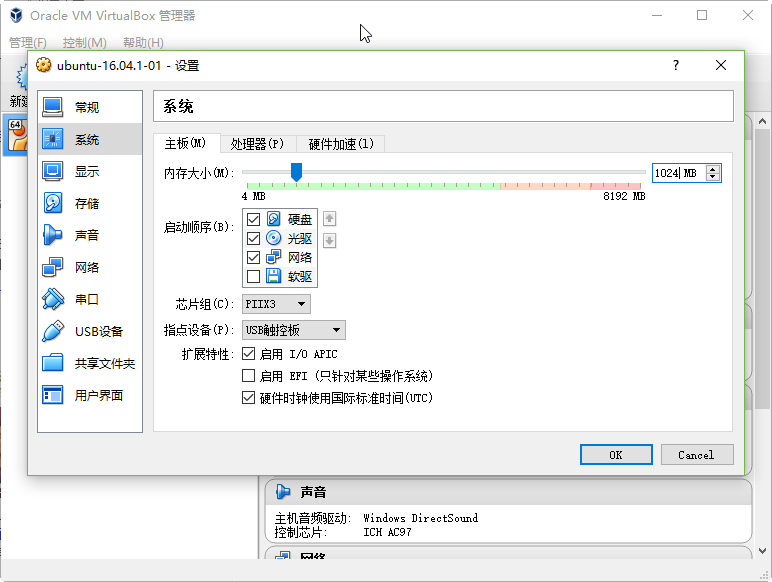
Task: Open the 指点设备 USB触控板 dropdown
Action: (x=293, y=330)
